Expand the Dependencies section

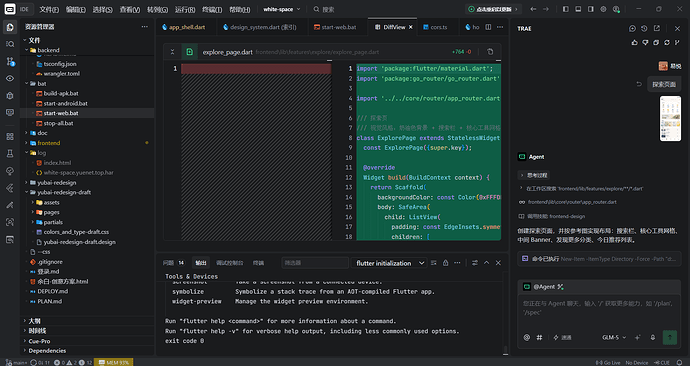(x=47, y=351)
